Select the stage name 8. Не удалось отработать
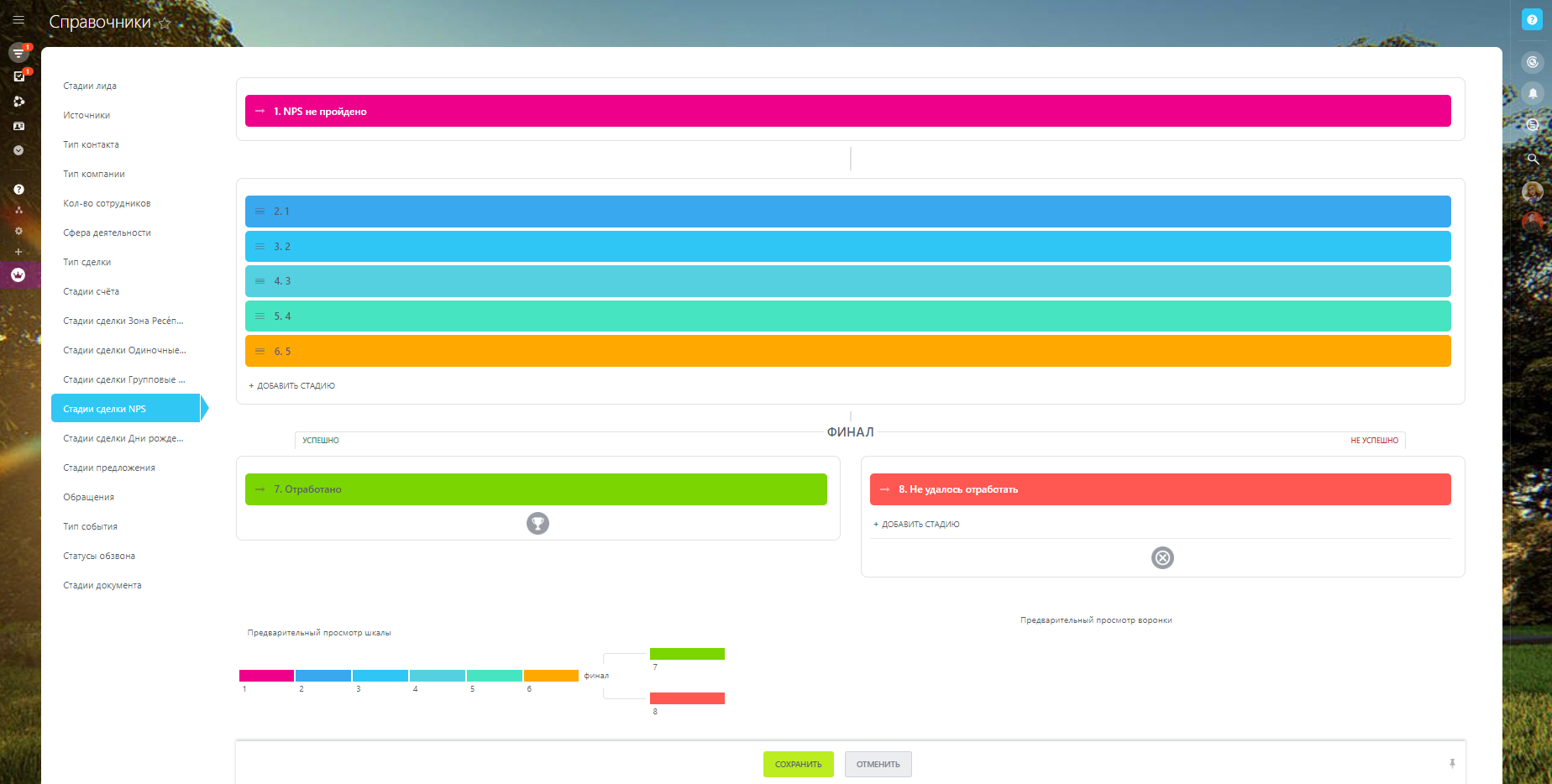This screenshot has height=784, width=1552. pos(958,489)
